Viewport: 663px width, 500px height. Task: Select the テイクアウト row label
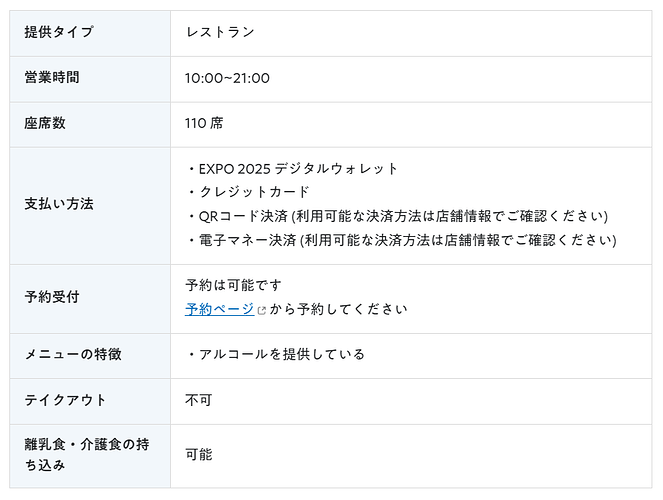tap(65, 399)
